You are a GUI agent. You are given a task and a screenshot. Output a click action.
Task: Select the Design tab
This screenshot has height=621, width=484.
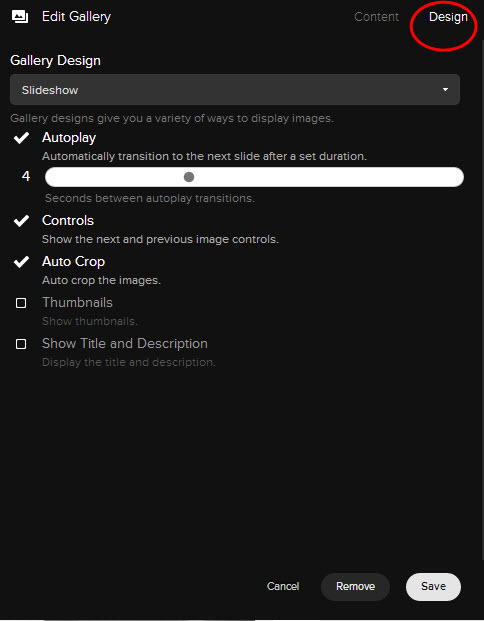[x=448, y=17]
